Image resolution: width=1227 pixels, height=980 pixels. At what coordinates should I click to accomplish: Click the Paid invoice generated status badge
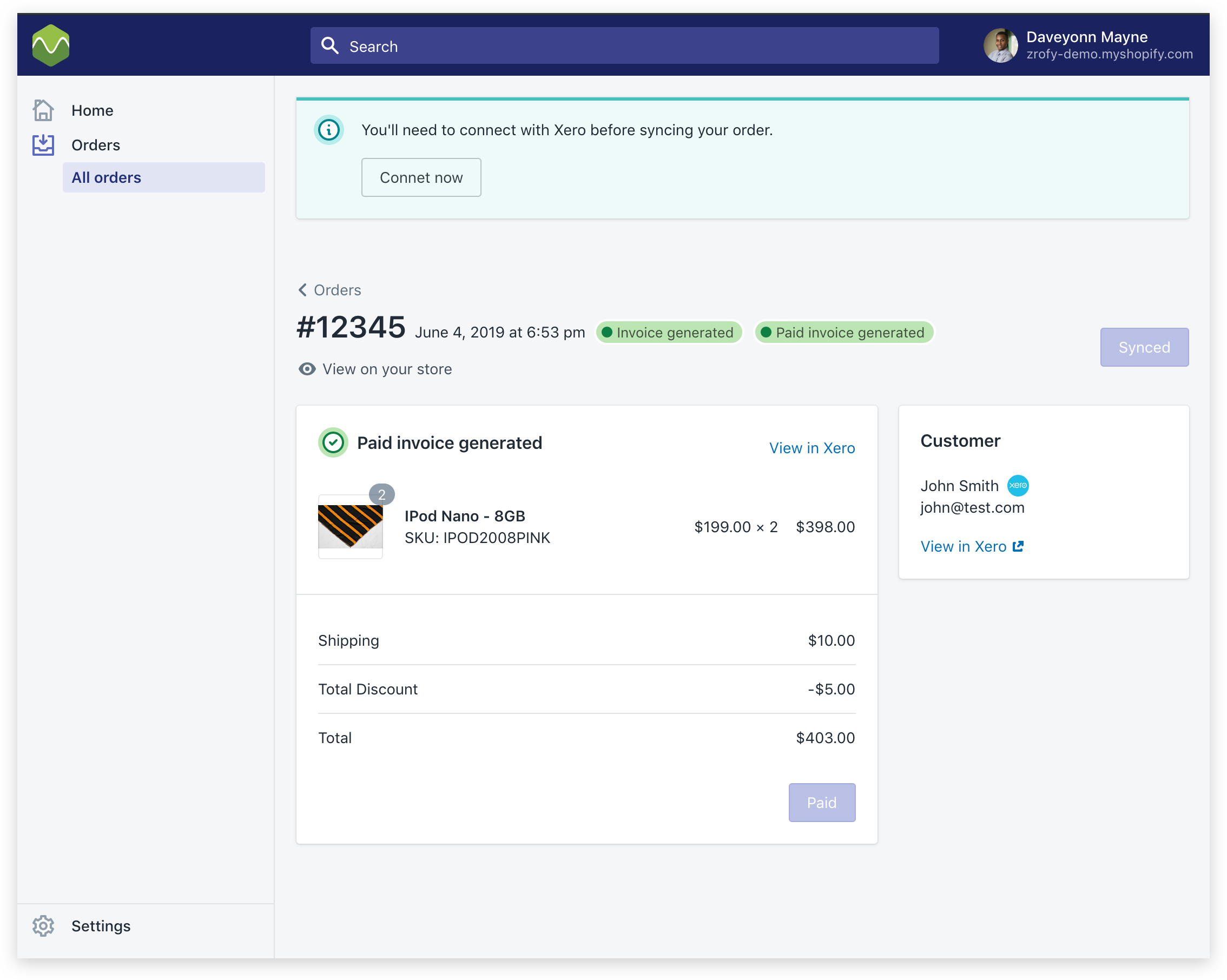click(x=844, y=332)
